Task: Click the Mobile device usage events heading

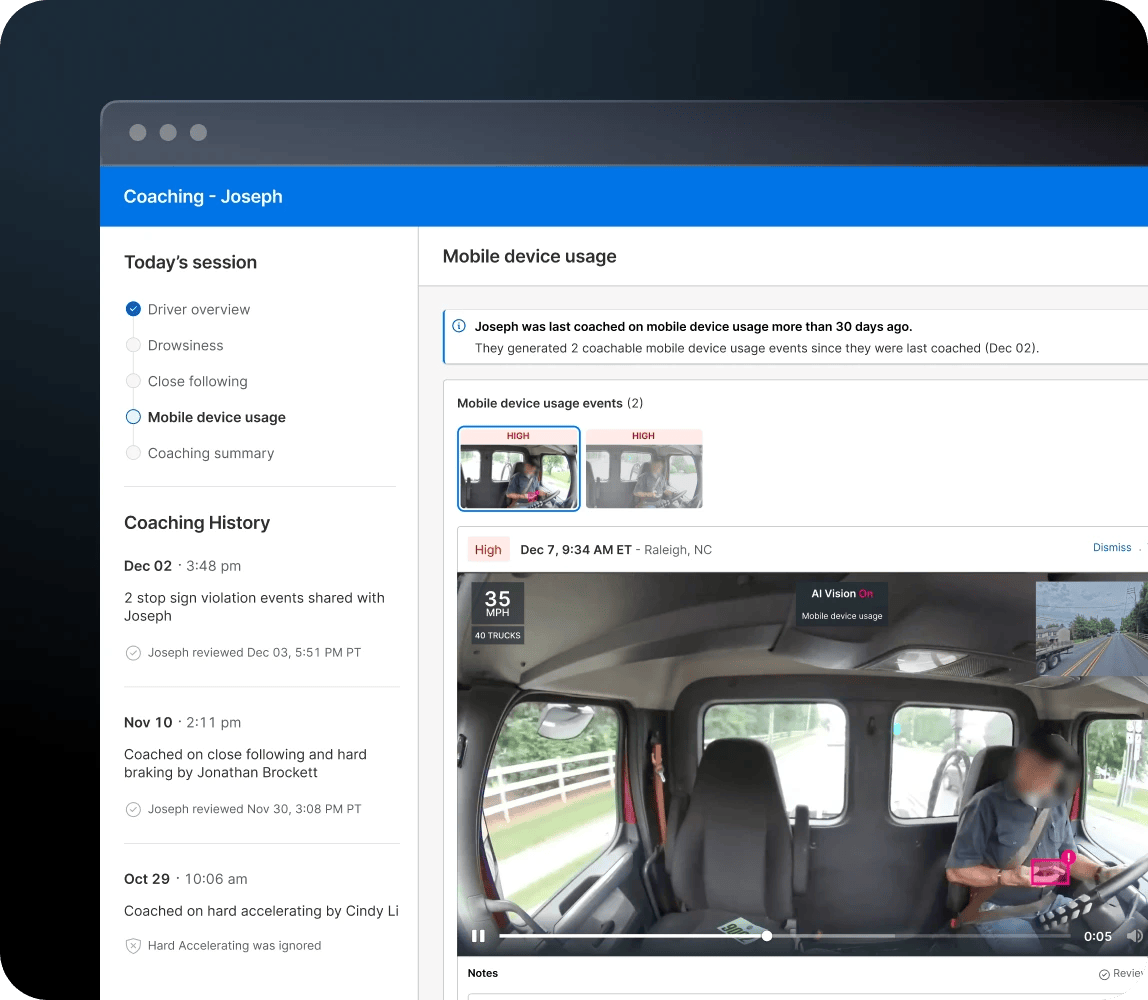Action: tap(550, 403)
